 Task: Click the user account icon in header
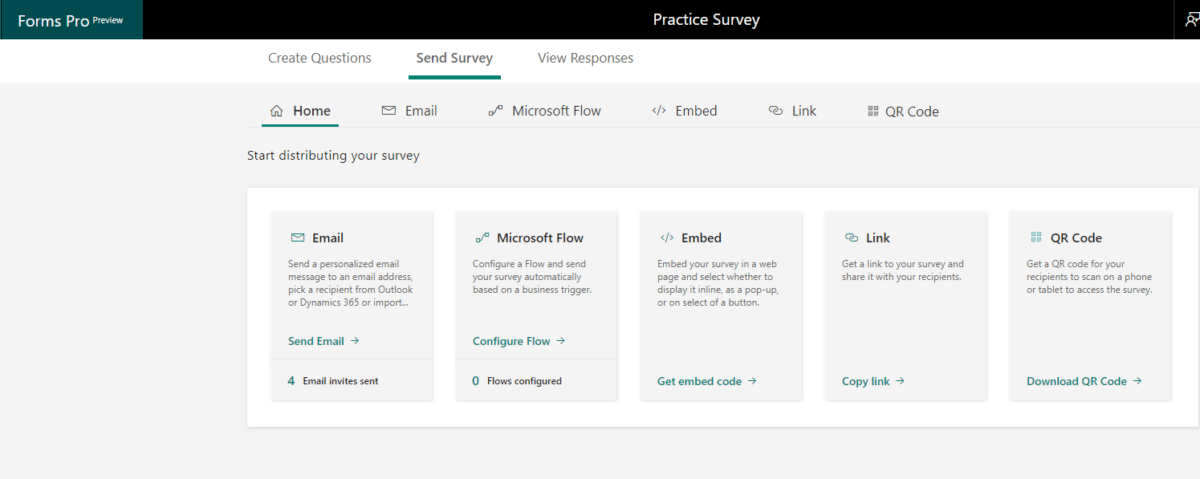[1192, 19]
